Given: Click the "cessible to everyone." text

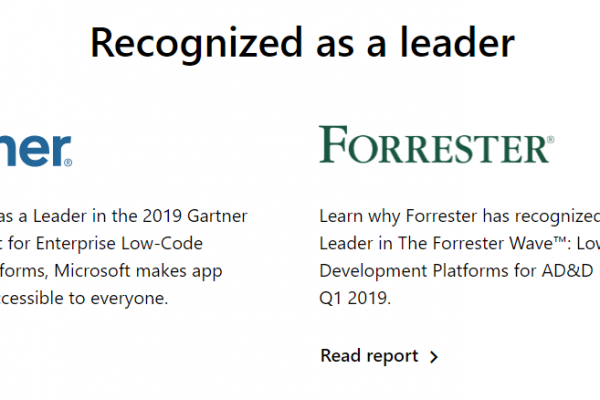Looking at the screenshot, I should (84, 297).
